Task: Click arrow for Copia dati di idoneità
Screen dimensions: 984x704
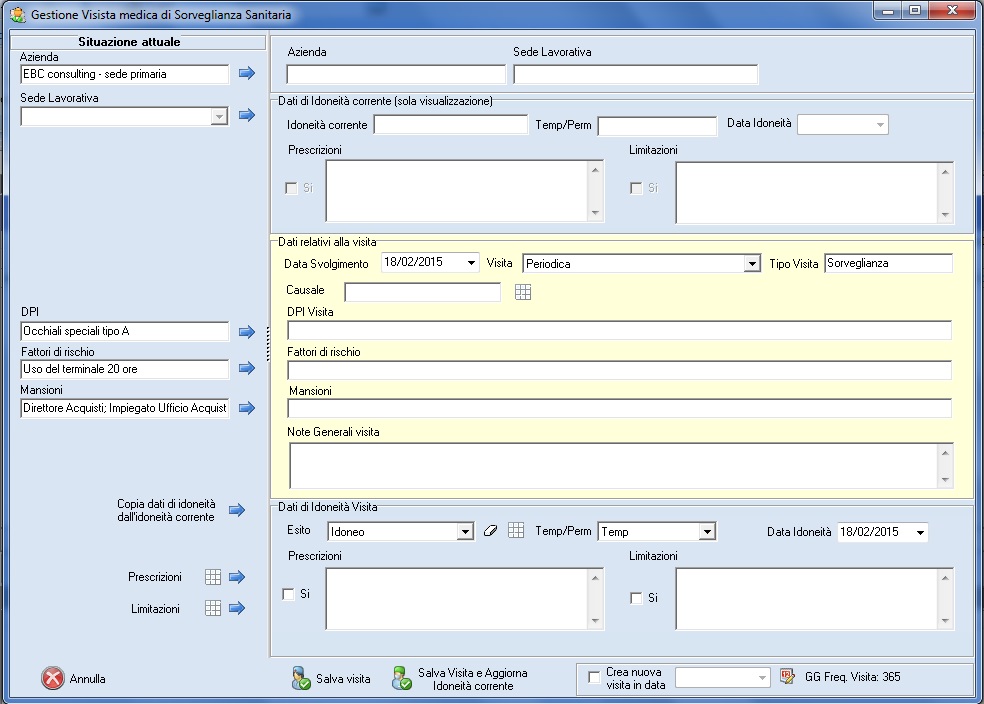Action: pos(237,510)
